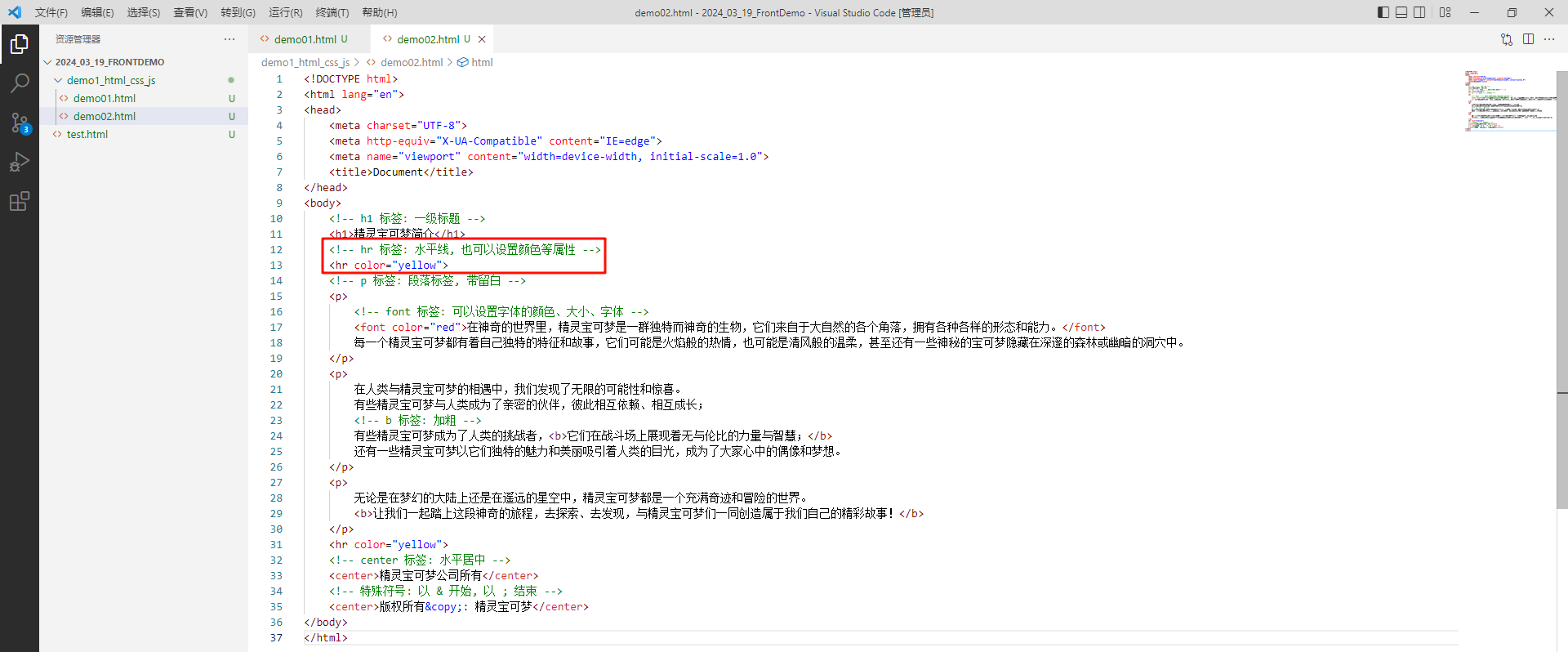
Task: Click the center 标签: 水平居中 comment
Action: (420, 560)
